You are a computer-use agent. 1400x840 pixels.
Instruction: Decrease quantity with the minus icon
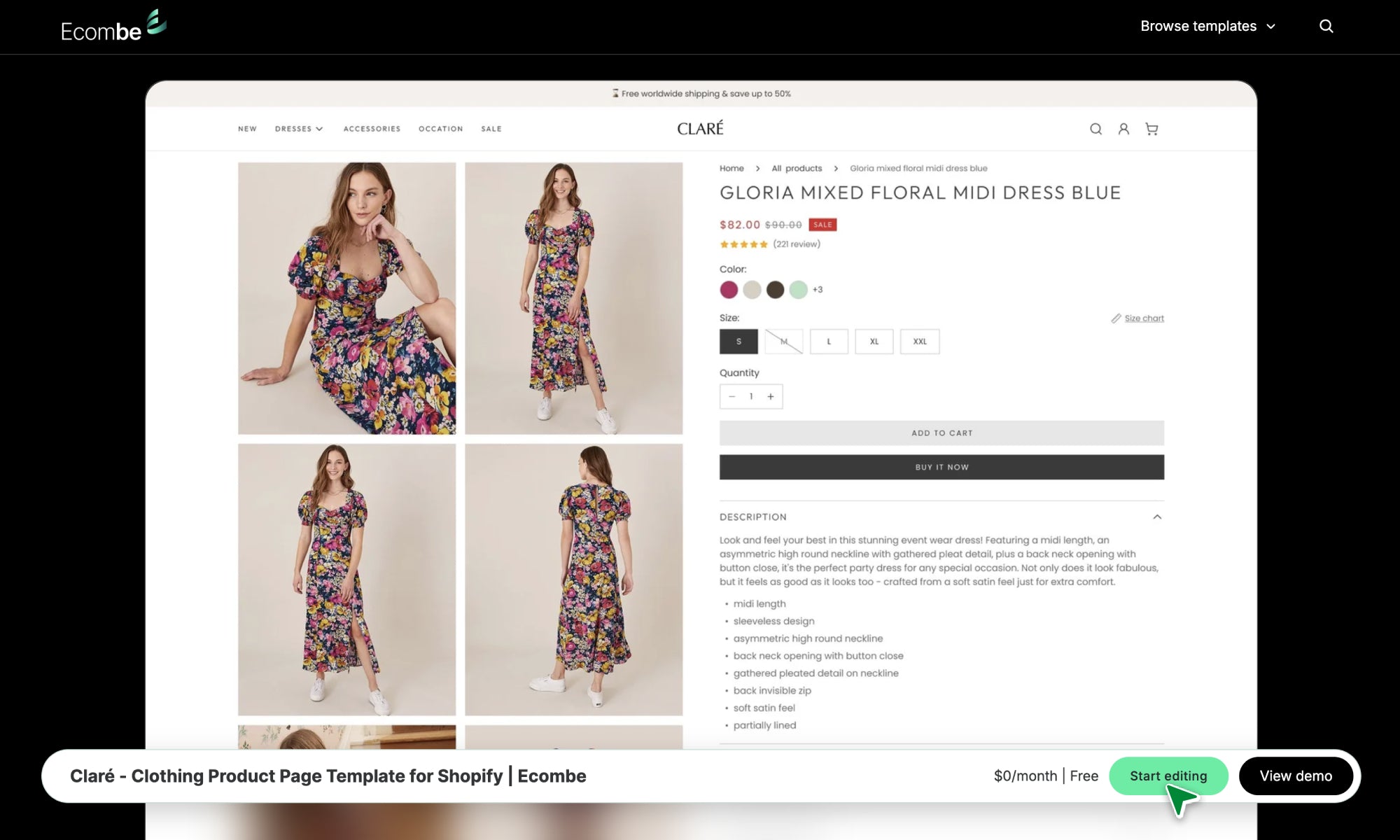[x=731, y=397]
